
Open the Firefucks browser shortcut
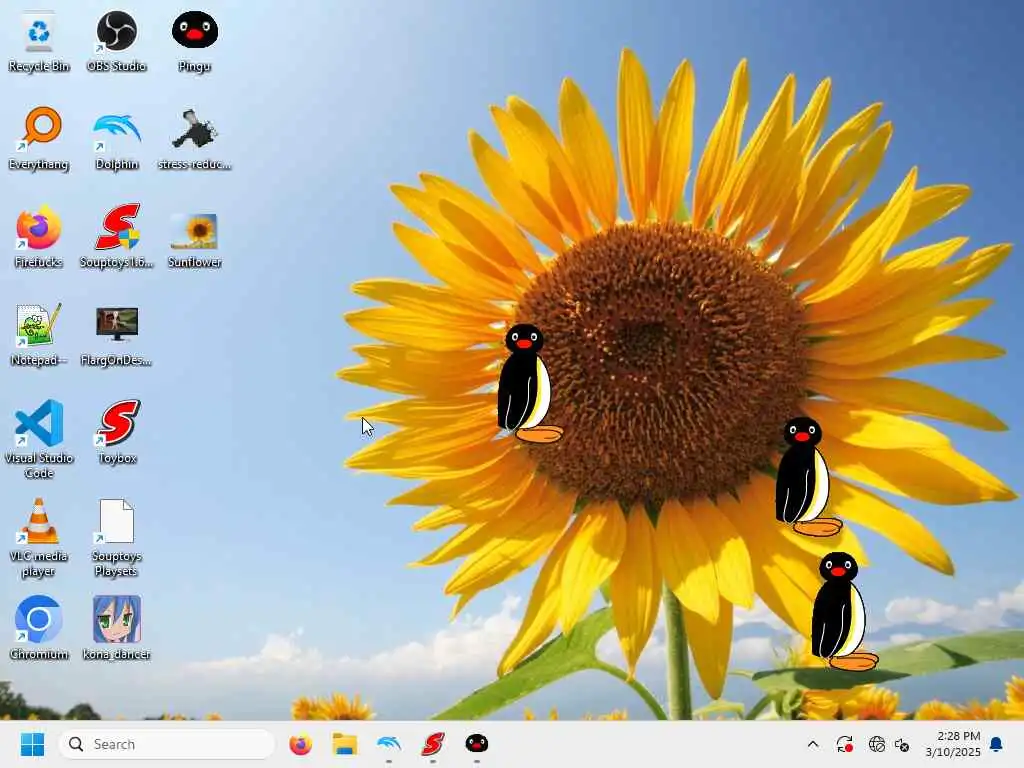pos(39,236)
